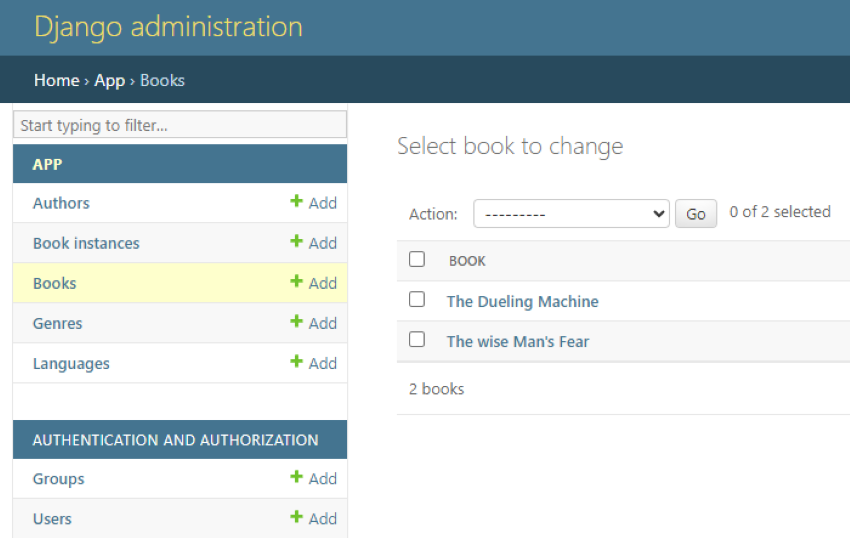Open The Dueling Machine book link
Screen dimensions: 850x538
[x=522, y=301]
